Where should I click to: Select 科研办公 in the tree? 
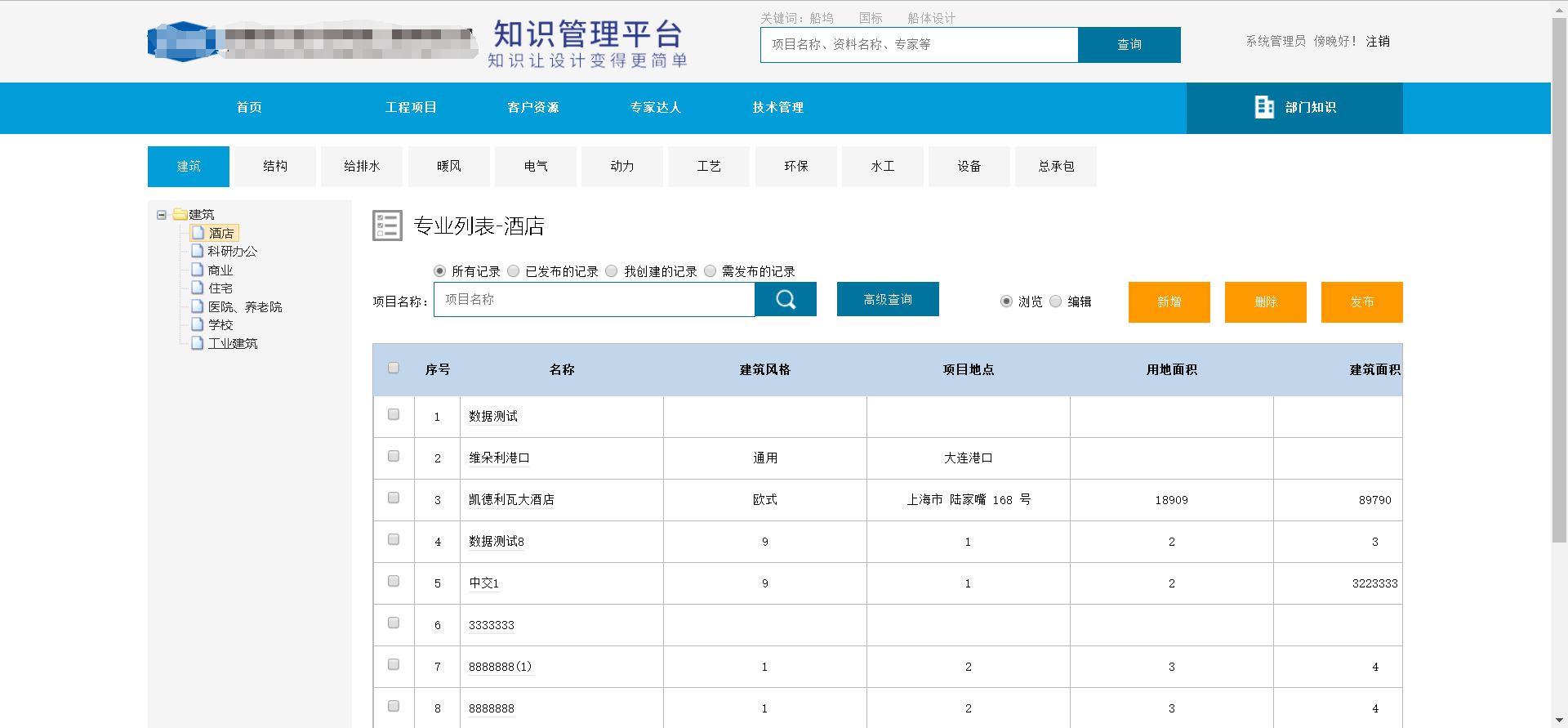[232, 251]
